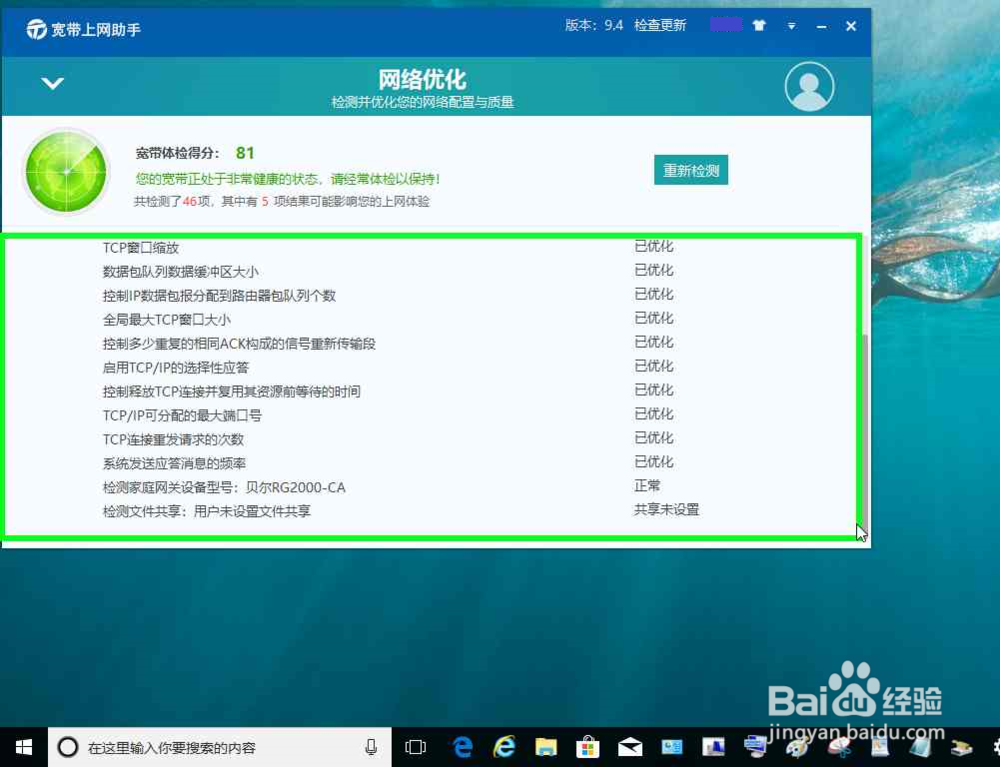Click the microphone icon in search bar
Image resolution: width=1000 pixels, height=767 pixels.
(370, 747)
